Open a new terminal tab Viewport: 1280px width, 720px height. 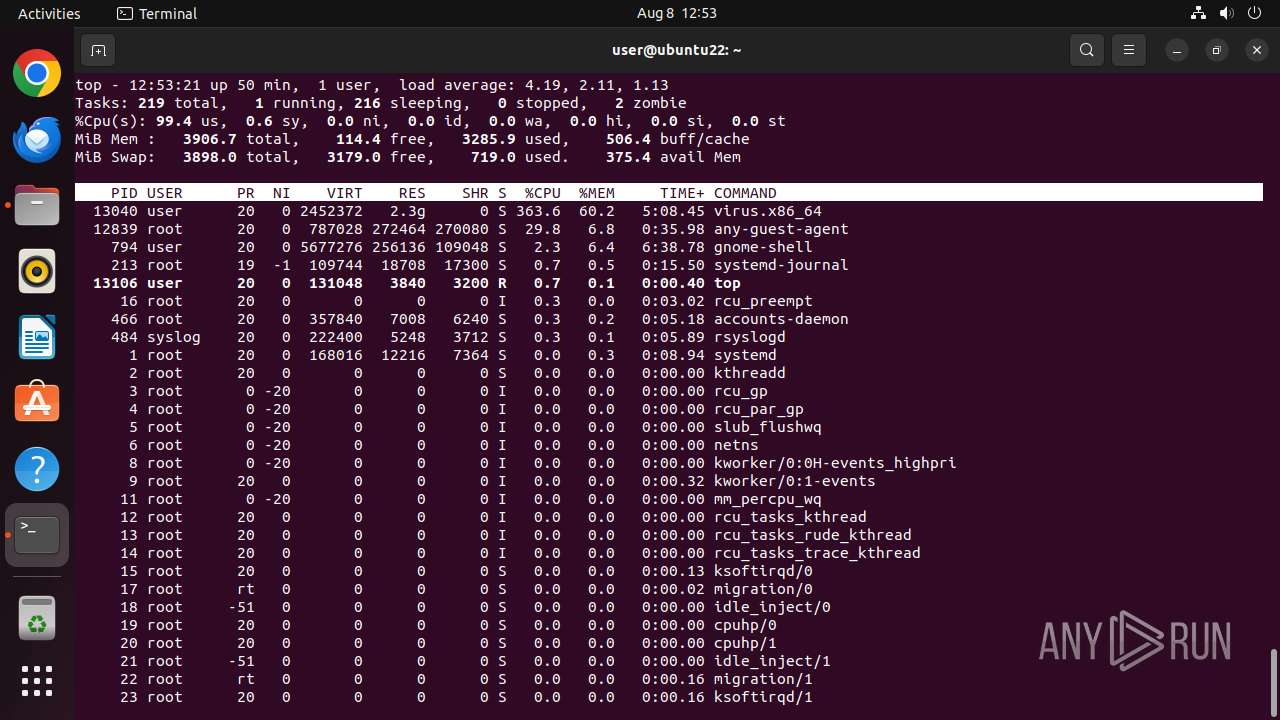[97, 50]
